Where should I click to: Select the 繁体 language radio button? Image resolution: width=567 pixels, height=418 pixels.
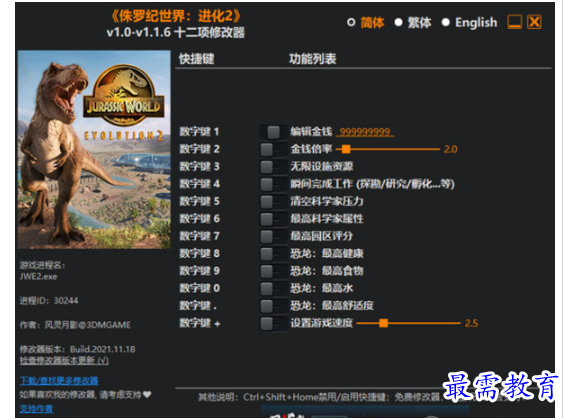pos(398,22)
